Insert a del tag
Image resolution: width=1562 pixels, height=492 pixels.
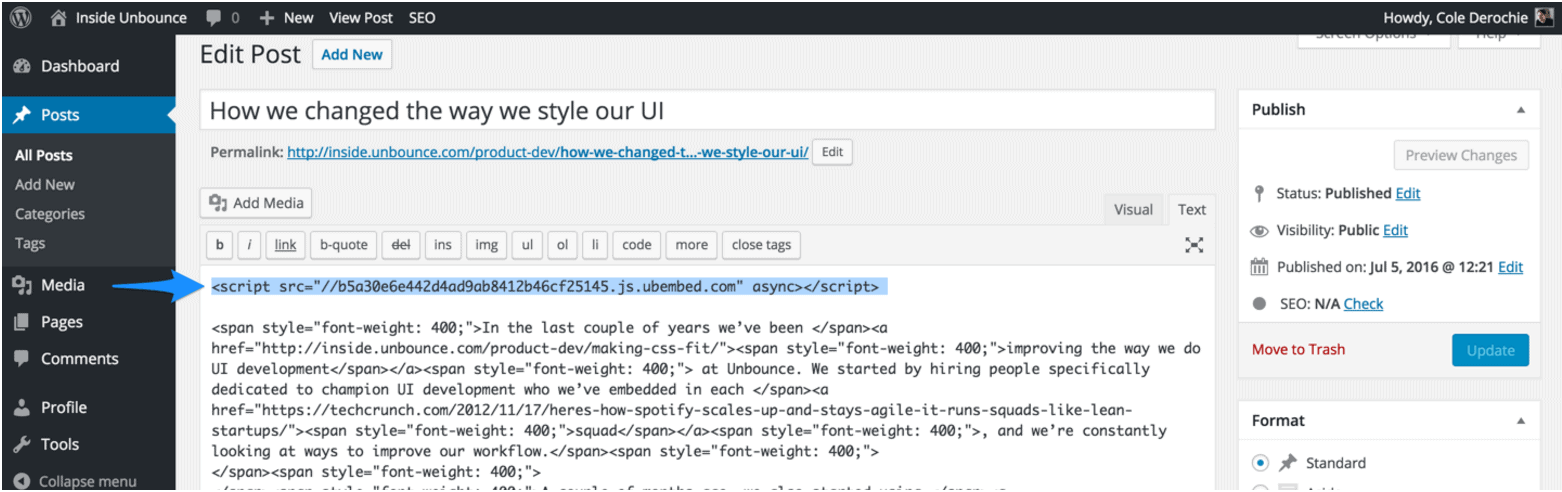(x=401, y=244)
